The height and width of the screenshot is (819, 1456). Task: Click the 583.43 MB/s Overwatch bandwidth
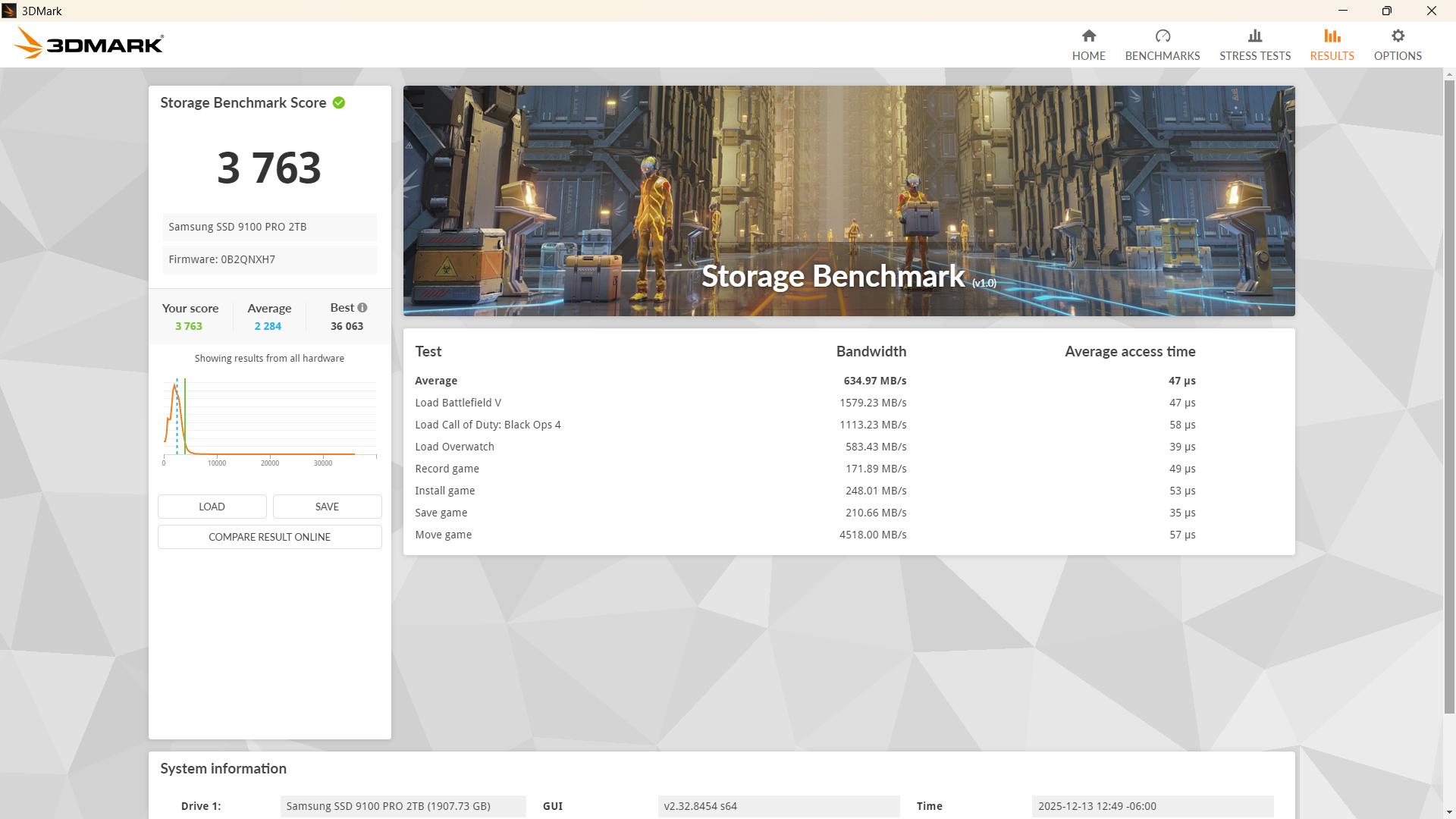(x=876, y=447)
